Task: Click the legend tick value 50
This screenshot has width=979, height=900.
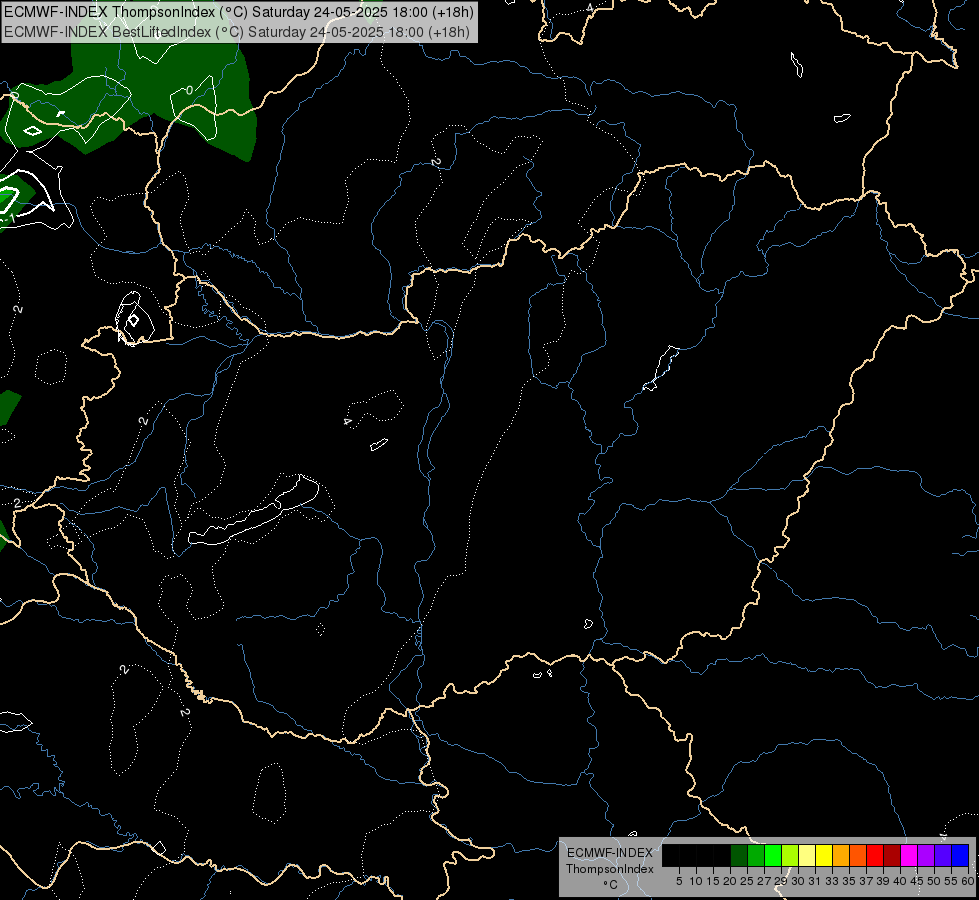Action: click(x=935, y=881)
